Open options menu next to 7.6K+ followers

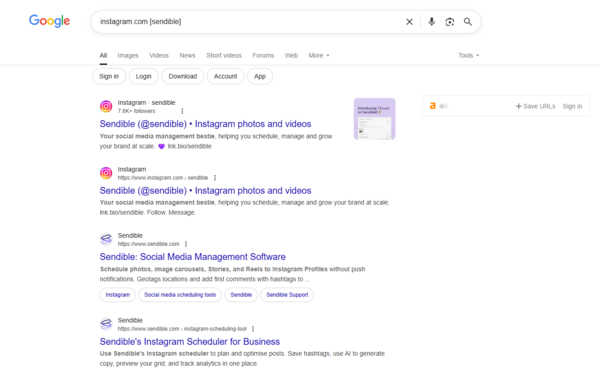click(182, 111)
